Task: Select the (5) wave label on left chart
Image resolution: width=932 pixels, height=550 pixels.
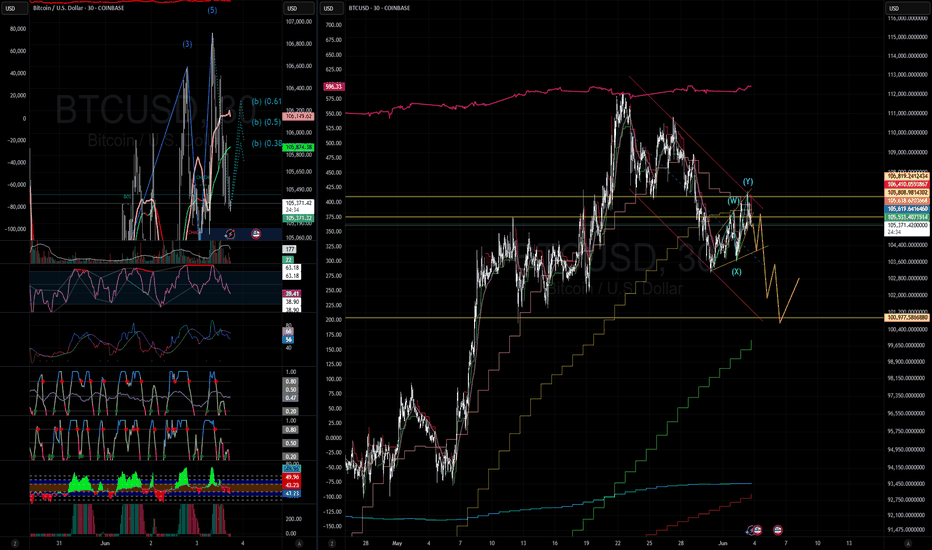Action: click(212, 10)
